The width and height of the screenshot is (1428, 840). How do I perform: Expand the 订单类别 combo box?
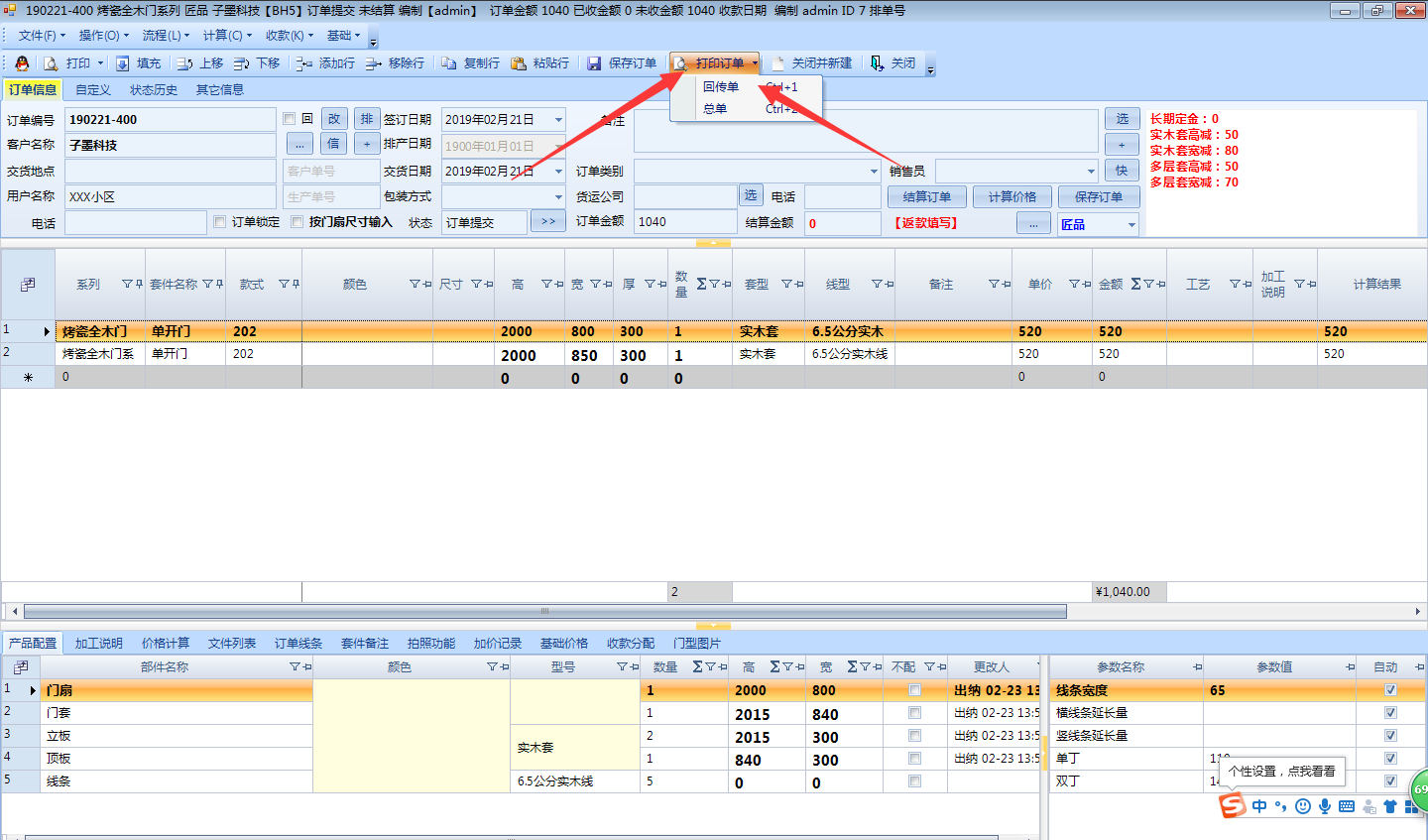coord(874,172)
